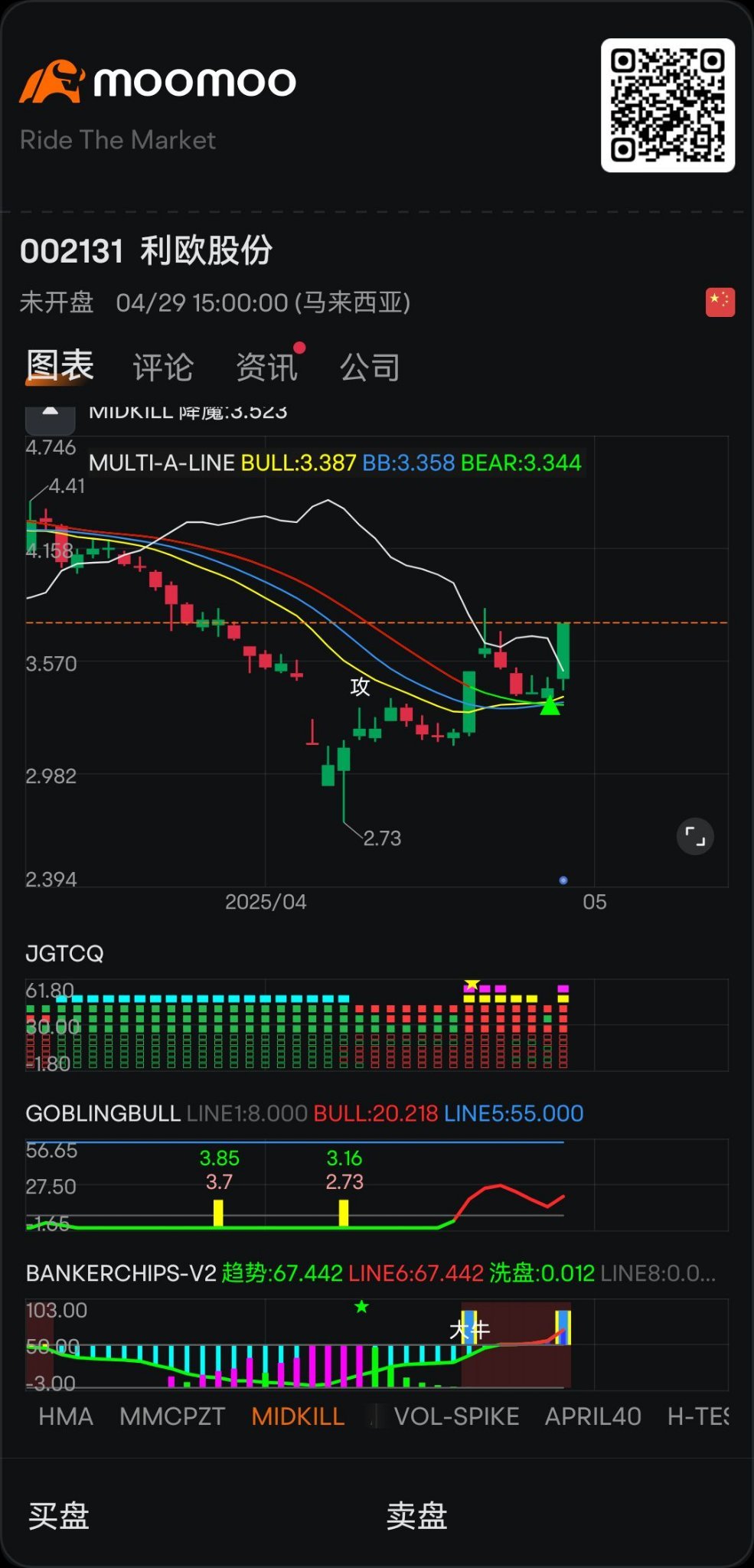This screenshot has height=1568, width=754.
Task: Tap the moomoo bull logo icon
Action: [x=51, y=82]
